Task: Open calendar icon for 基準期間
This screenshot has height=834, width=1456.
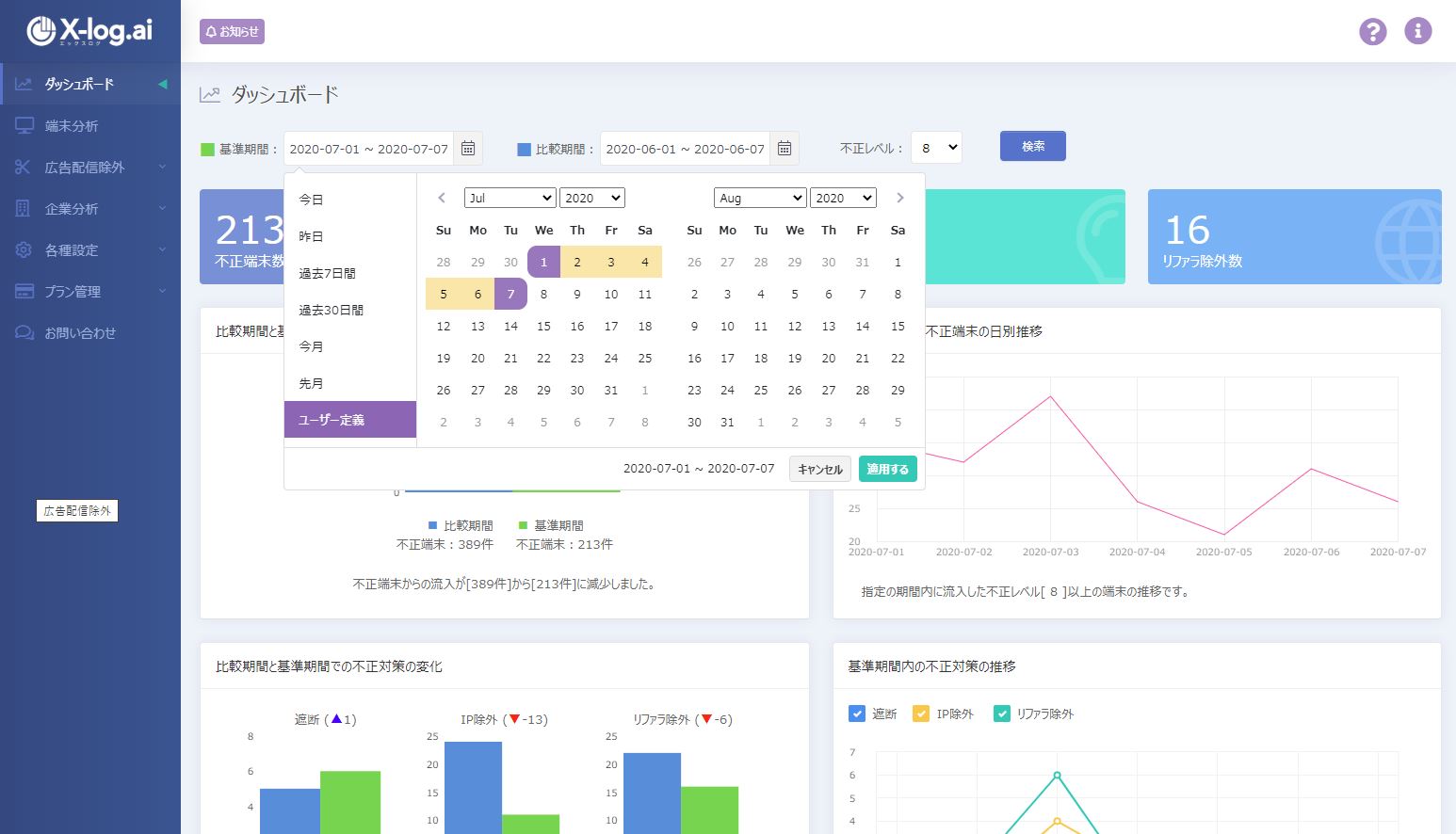Action: tap(468, 148)
